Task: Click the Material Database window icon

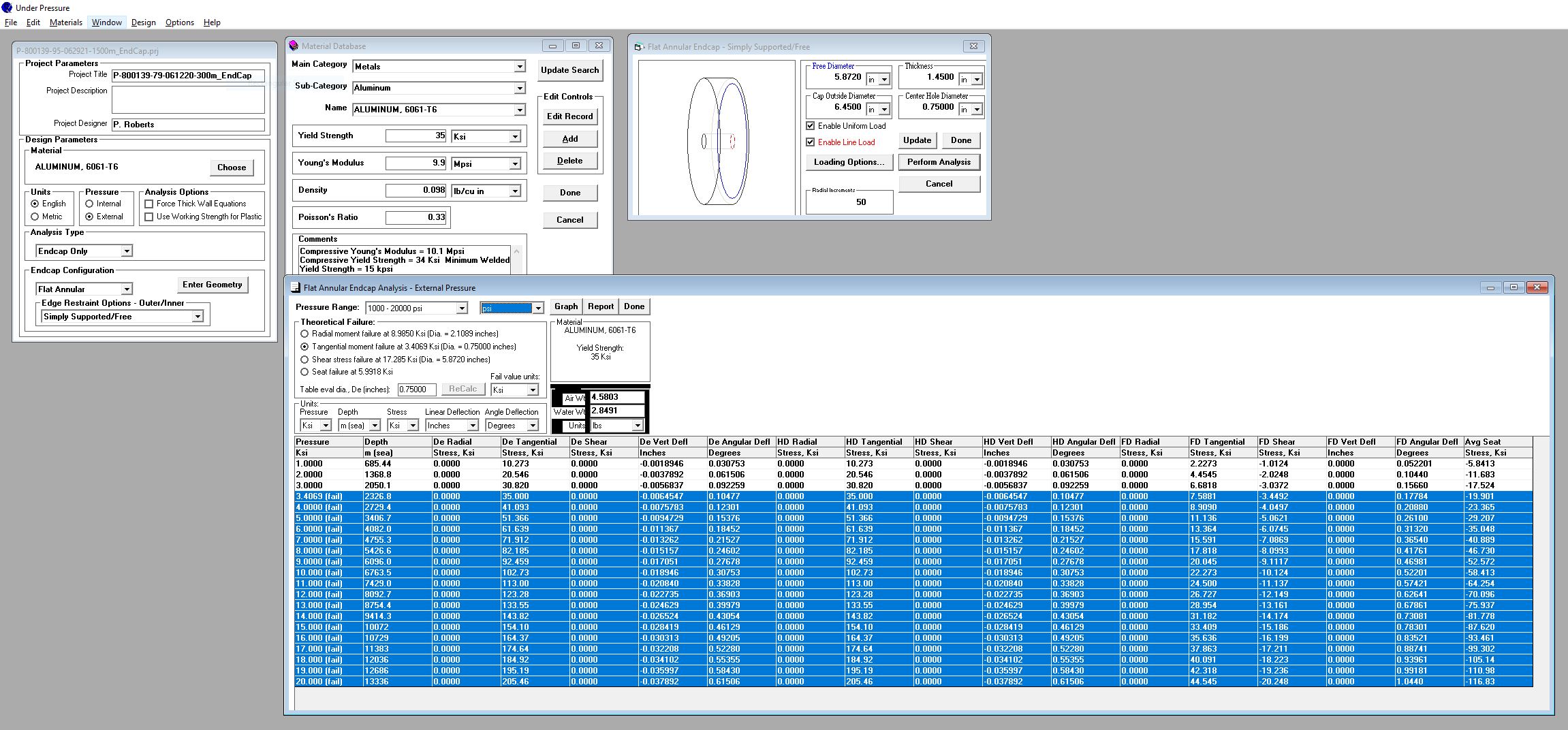Action: [294, 46]
